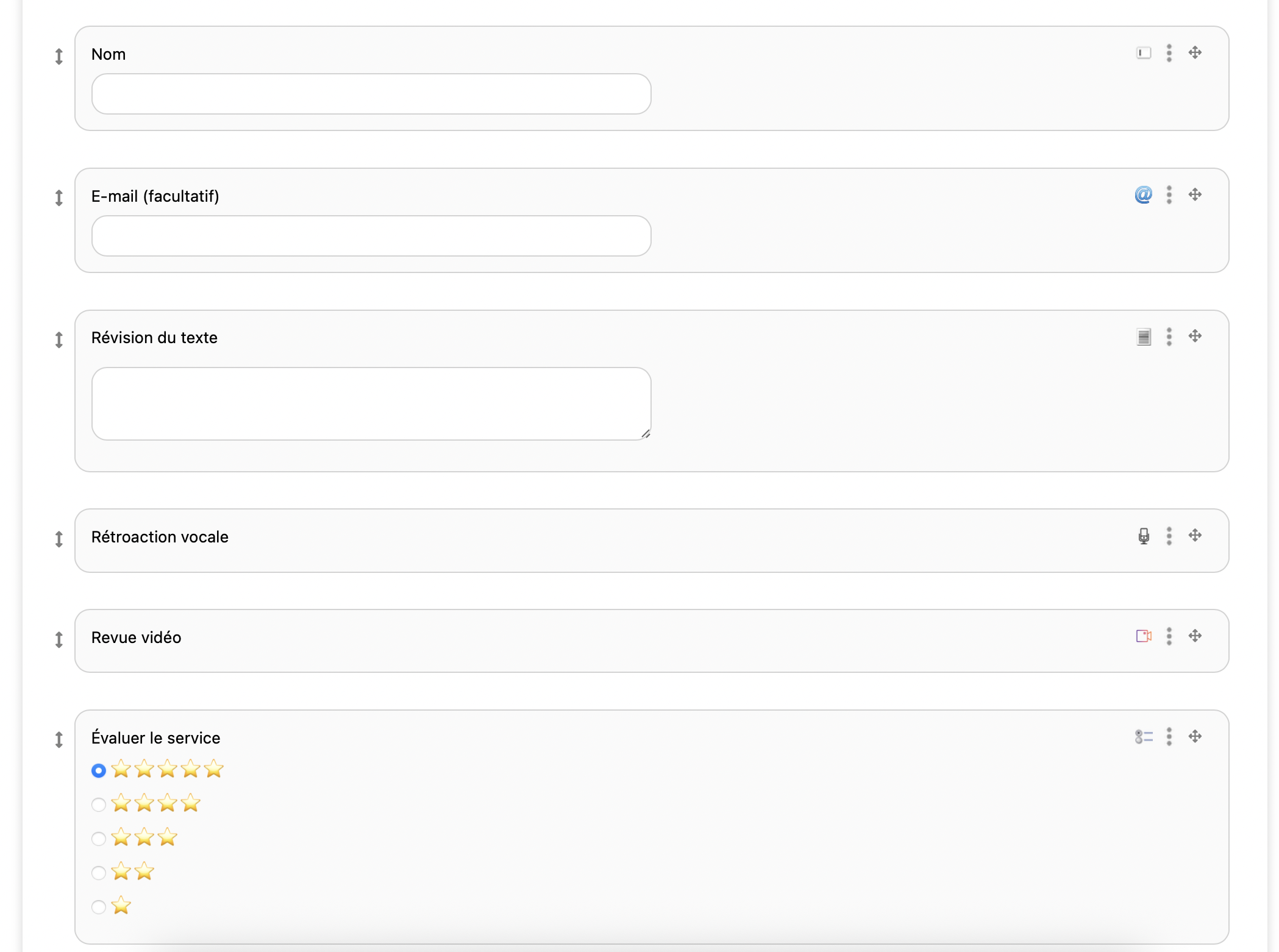Click inside the Révision du texte textarea
Image resolution: width=1279 pixels, height=952 pixels.
pyautogui.click(x=371, y=403)
